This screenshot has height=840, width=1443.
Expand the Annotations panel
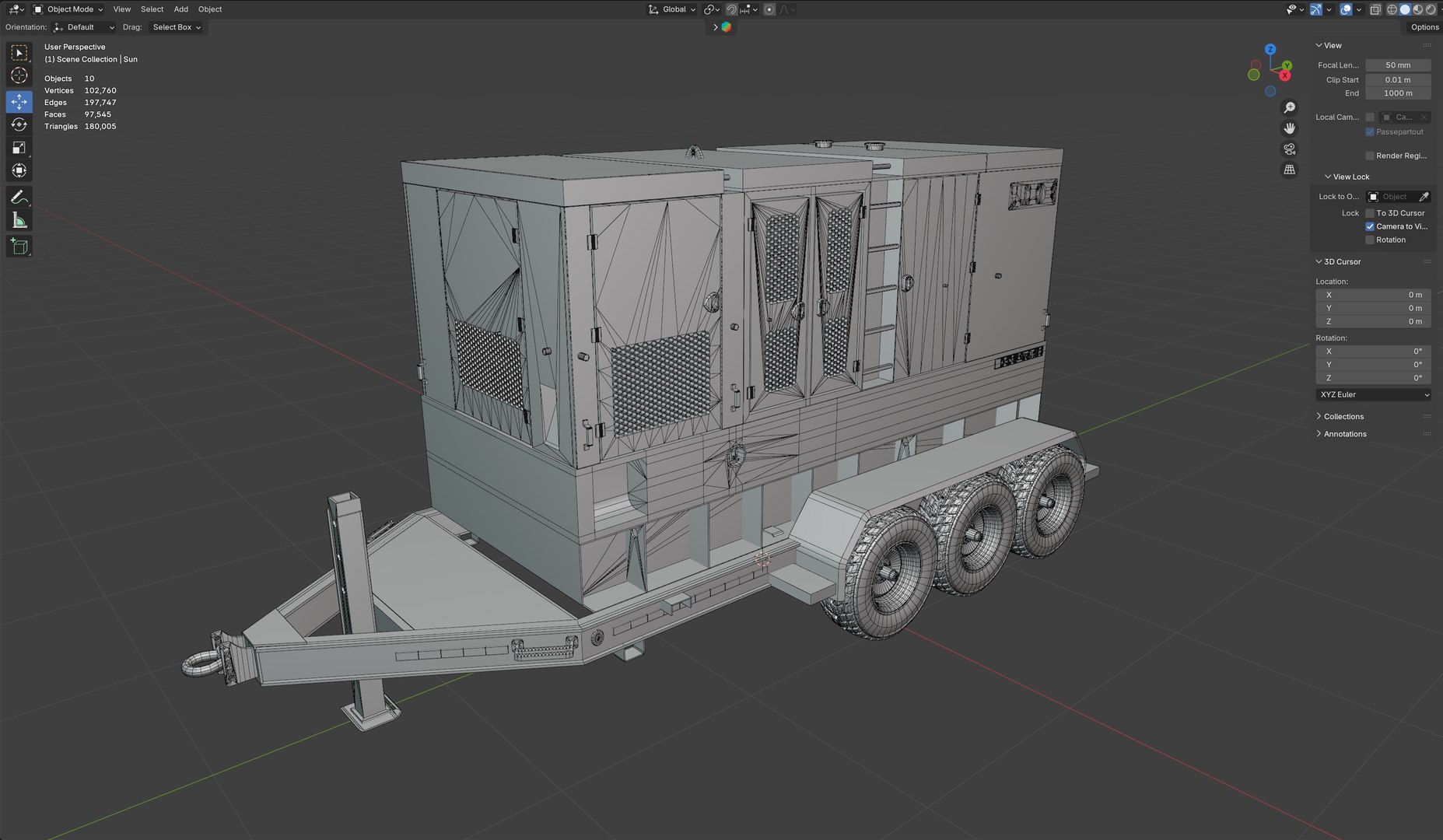coord(1345,434)
